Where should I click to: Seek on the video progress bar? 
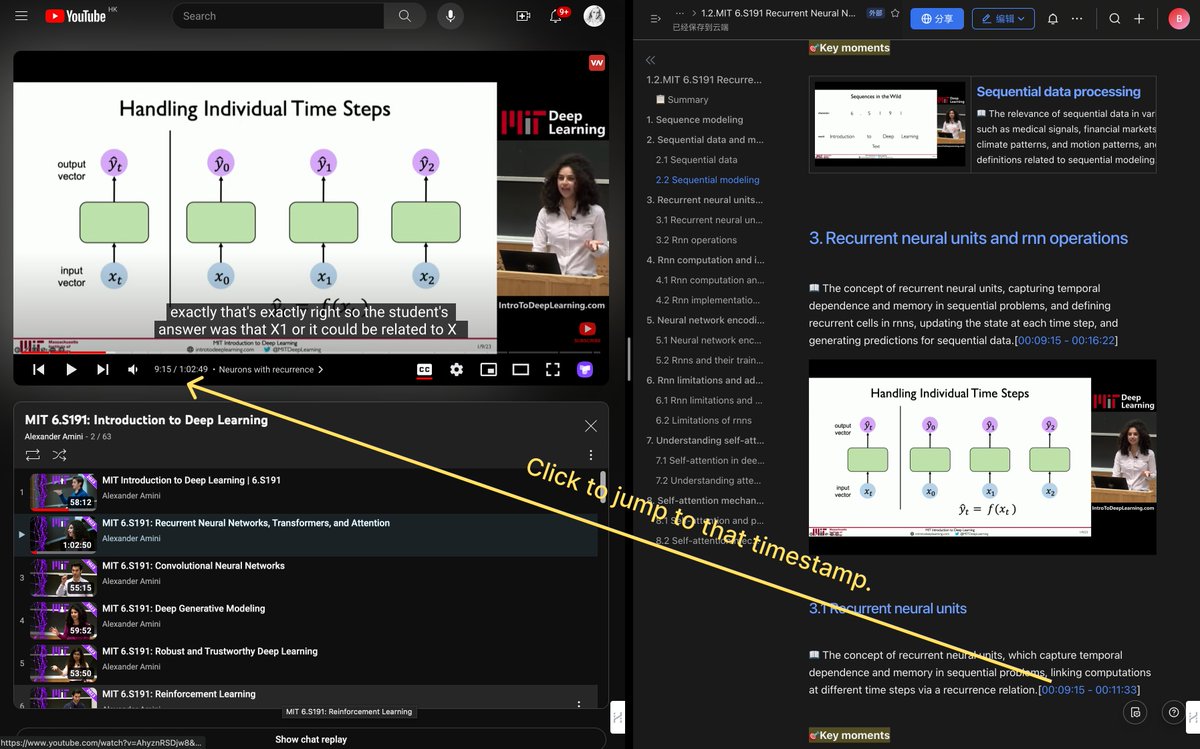coord(310,352)
